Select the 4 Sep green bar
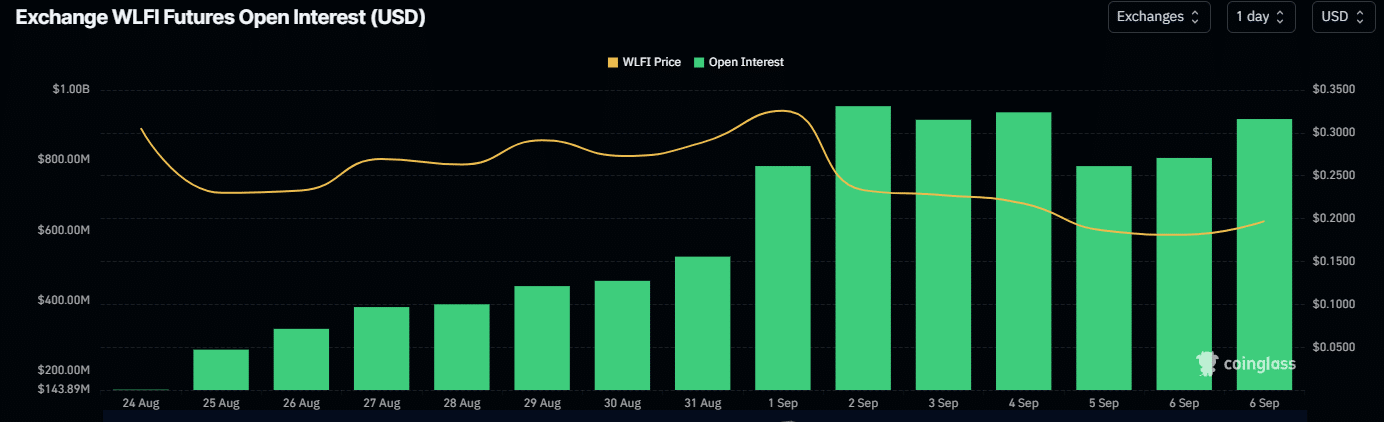This screenshot has width=1384, height=422. click(x=1023, y=251)
